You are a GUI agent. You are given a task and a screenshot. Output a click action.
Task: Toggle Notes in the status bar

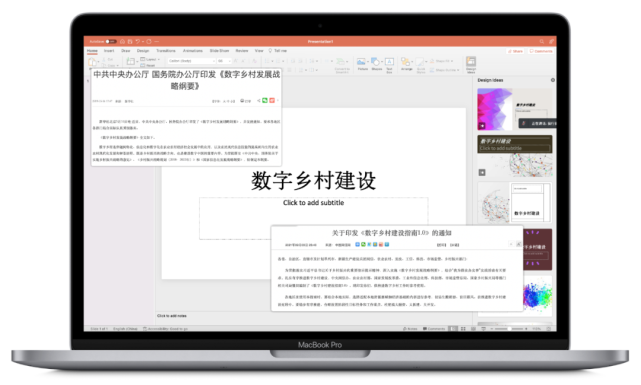pos(410,329)
